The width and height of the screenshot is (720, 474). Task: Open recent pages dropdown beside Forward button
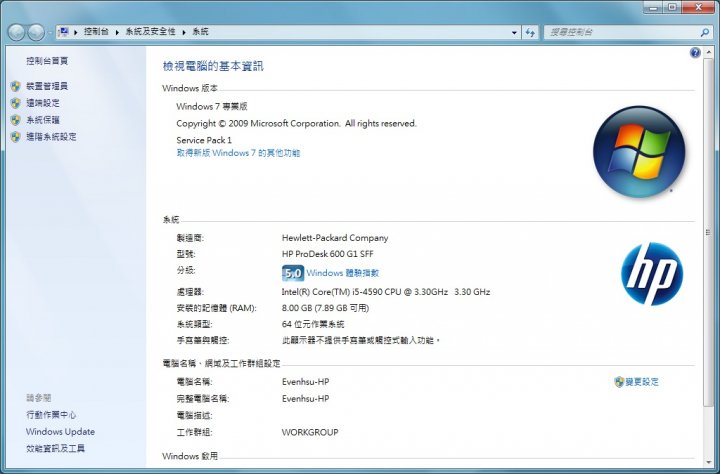[50, 33]
